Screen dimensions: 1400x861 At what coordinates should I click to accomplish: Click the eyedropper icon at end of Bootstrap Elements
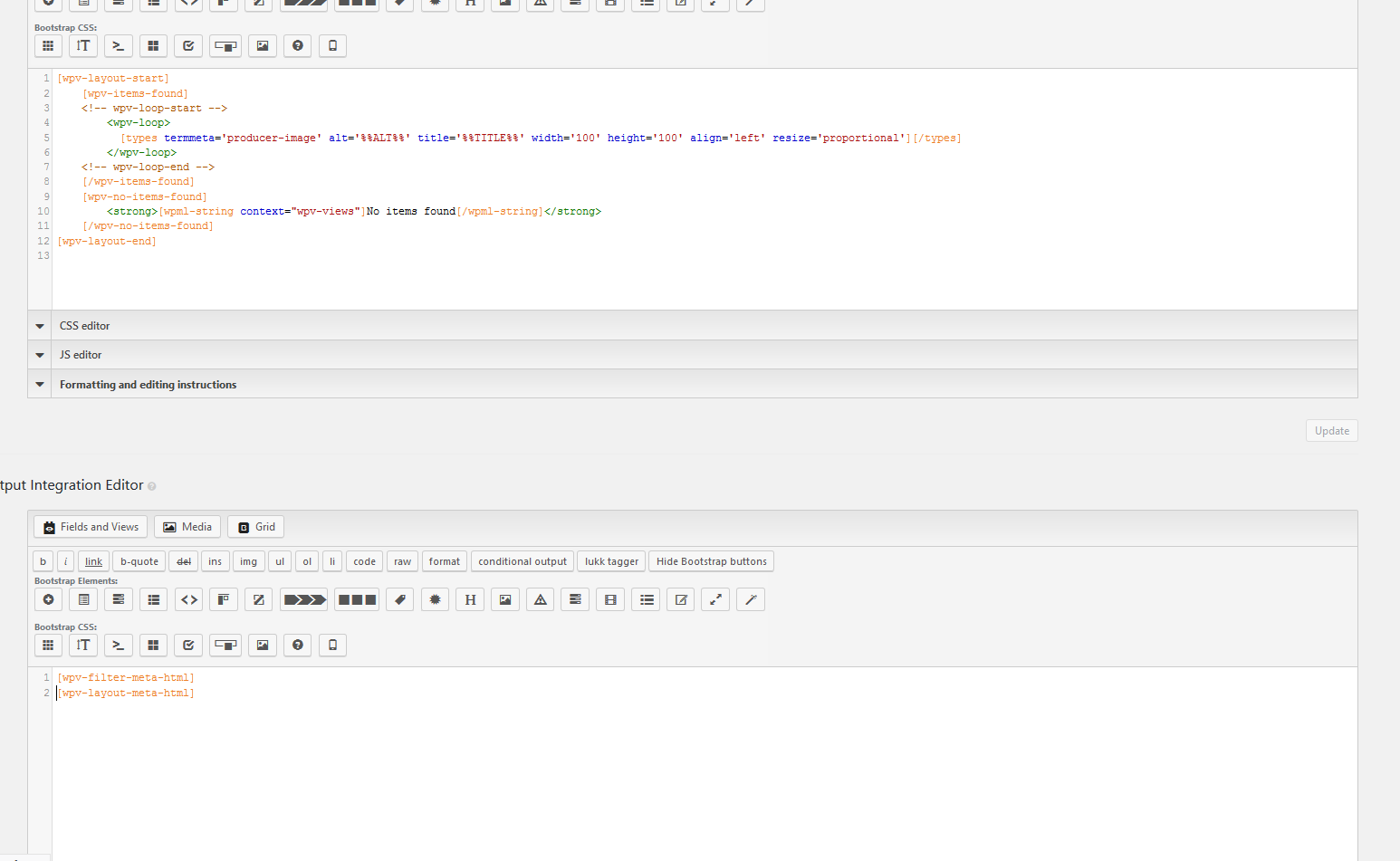coord(750,599)
